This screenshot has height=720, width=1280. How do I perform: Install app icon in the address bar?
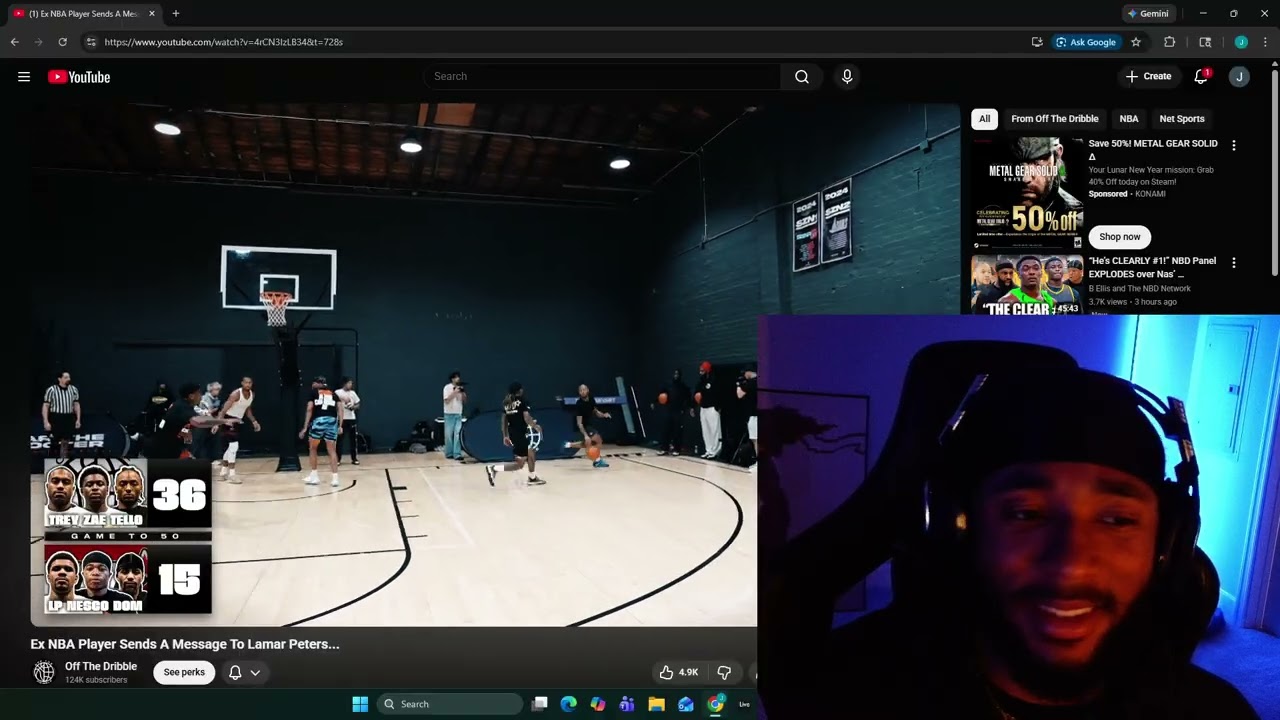[x=1037, y=42]
